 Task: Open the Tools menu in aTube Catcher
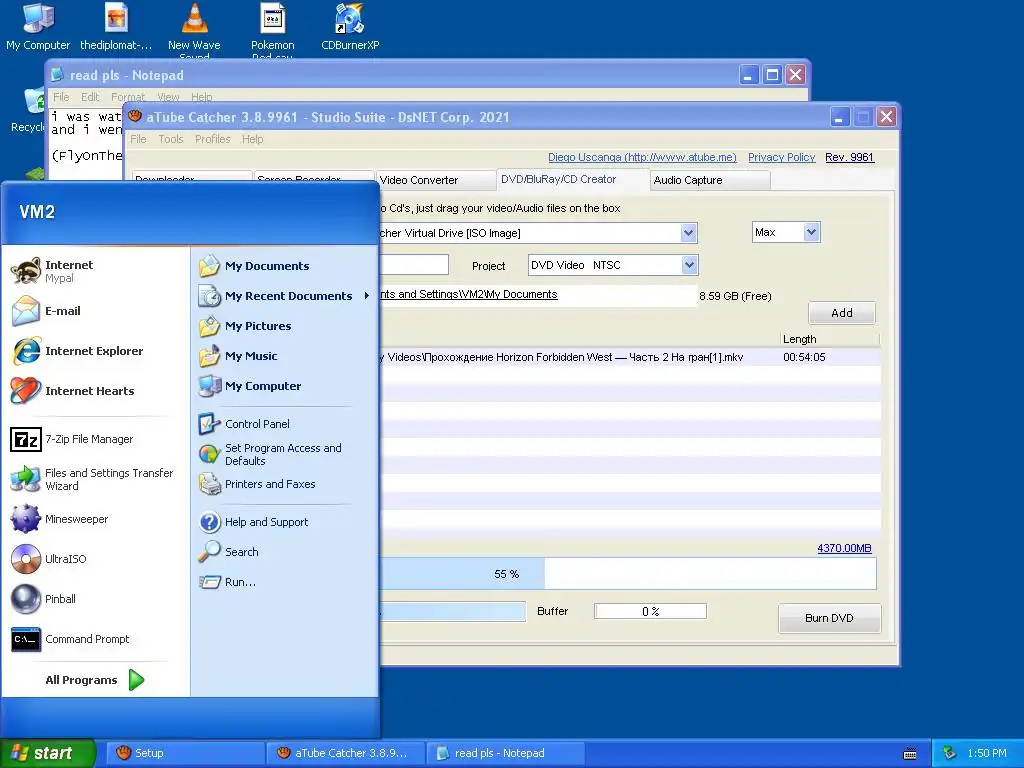(x=170, y=139)
